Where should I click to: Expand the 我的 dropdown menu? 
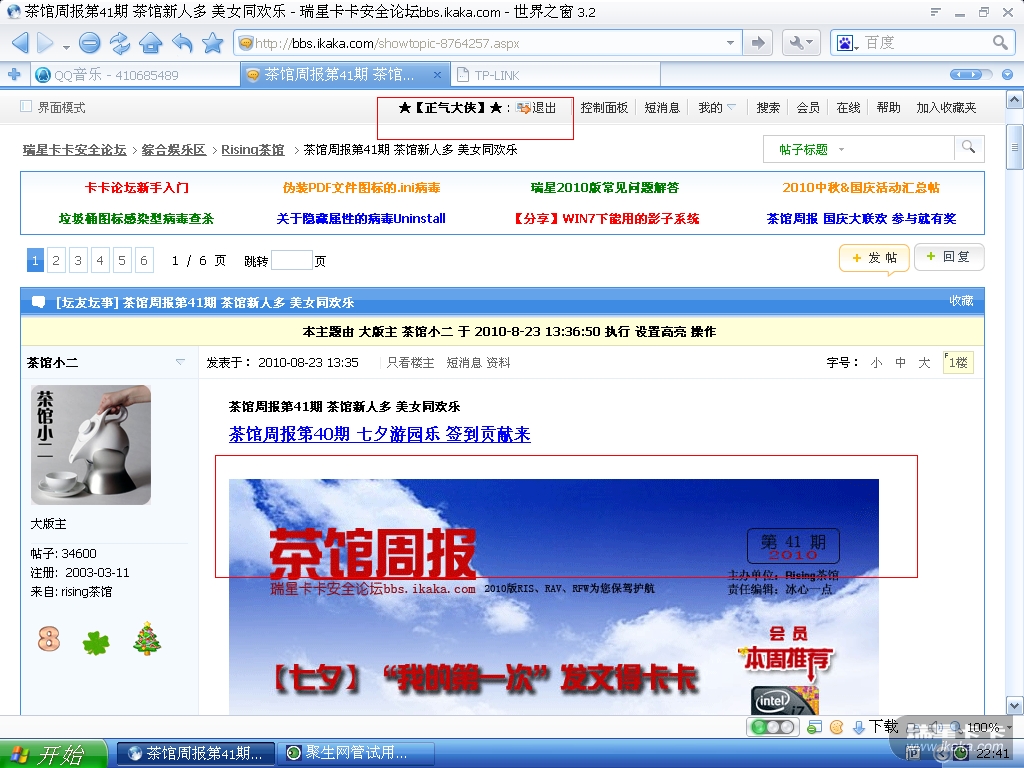[x=717, y=108]
